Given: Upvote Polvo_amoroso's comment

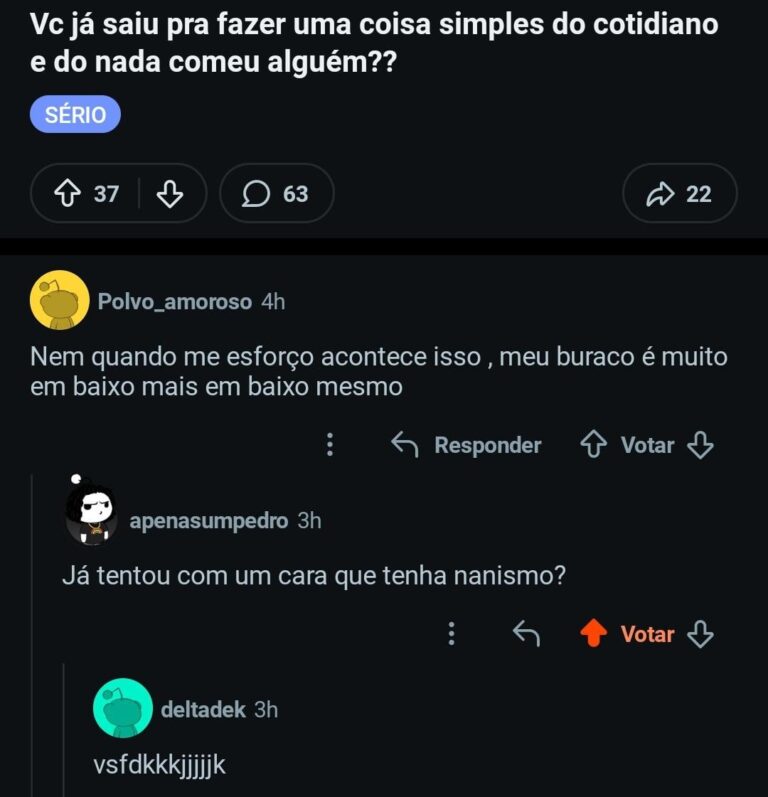Looking at the screenshot, I should tap(594, 445).
